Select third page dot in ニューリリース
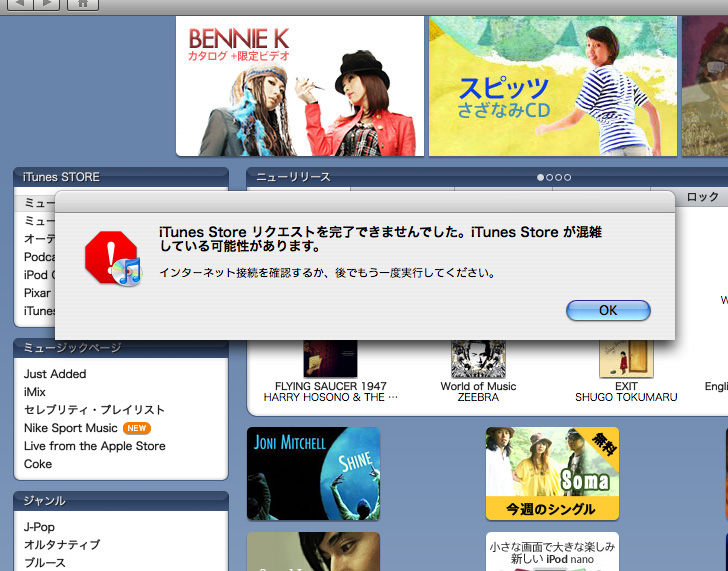Screen dimensions: 728x571 [x=559, y=177]
